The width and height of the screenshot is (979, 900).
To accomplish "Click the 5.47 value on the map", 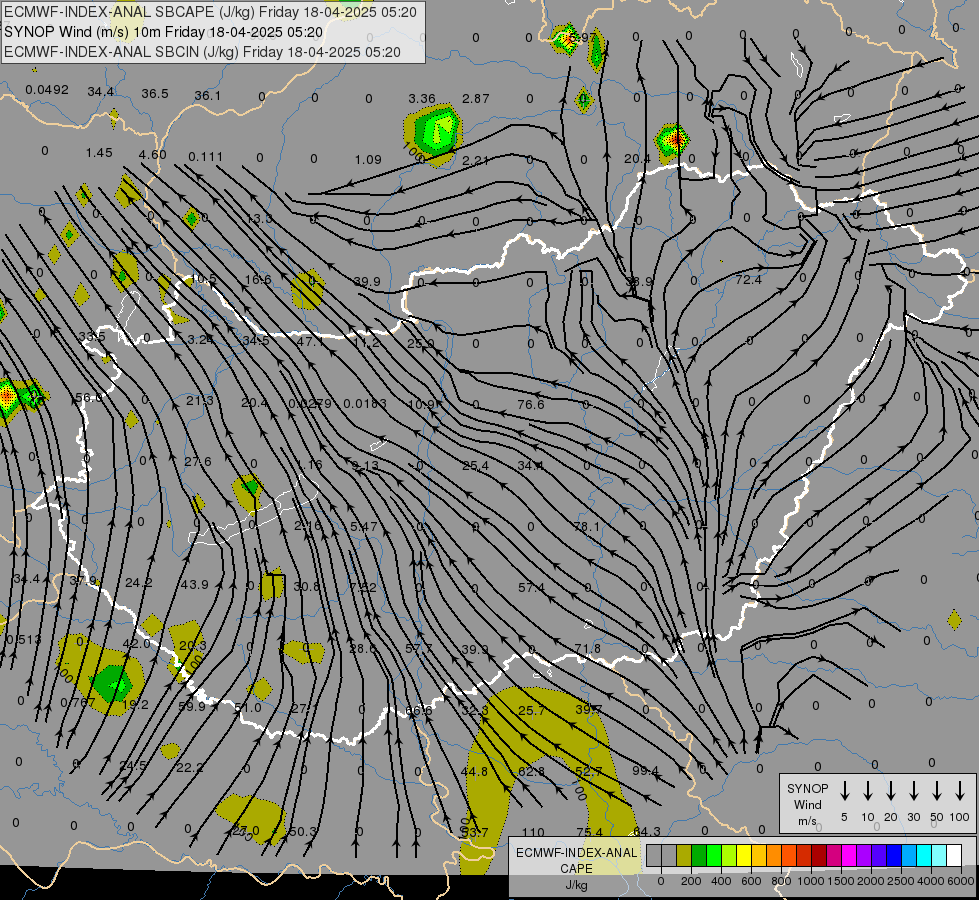I will tap(364, 527).
